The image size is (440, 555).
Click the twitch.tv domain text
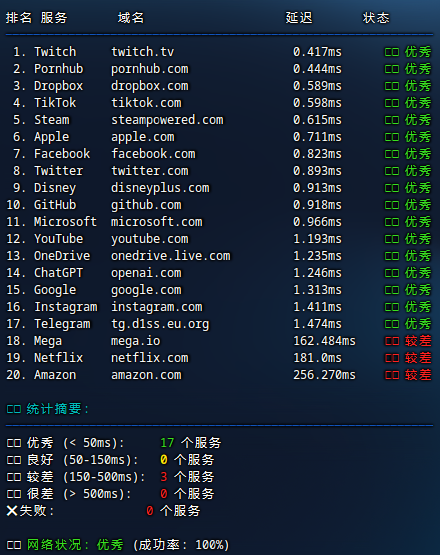pos(143,52)
